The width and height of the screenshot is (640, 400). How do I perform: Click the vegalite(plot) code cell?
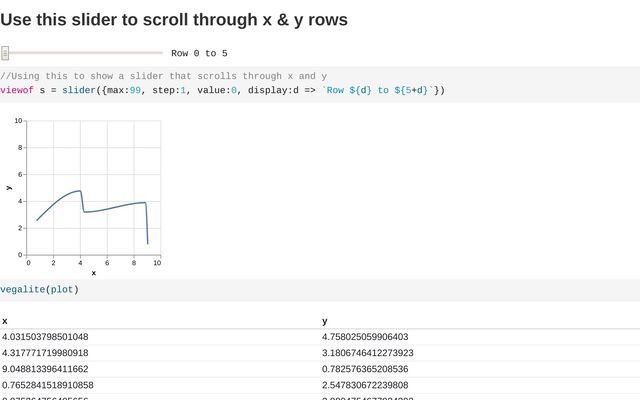[x=39, y=289]
